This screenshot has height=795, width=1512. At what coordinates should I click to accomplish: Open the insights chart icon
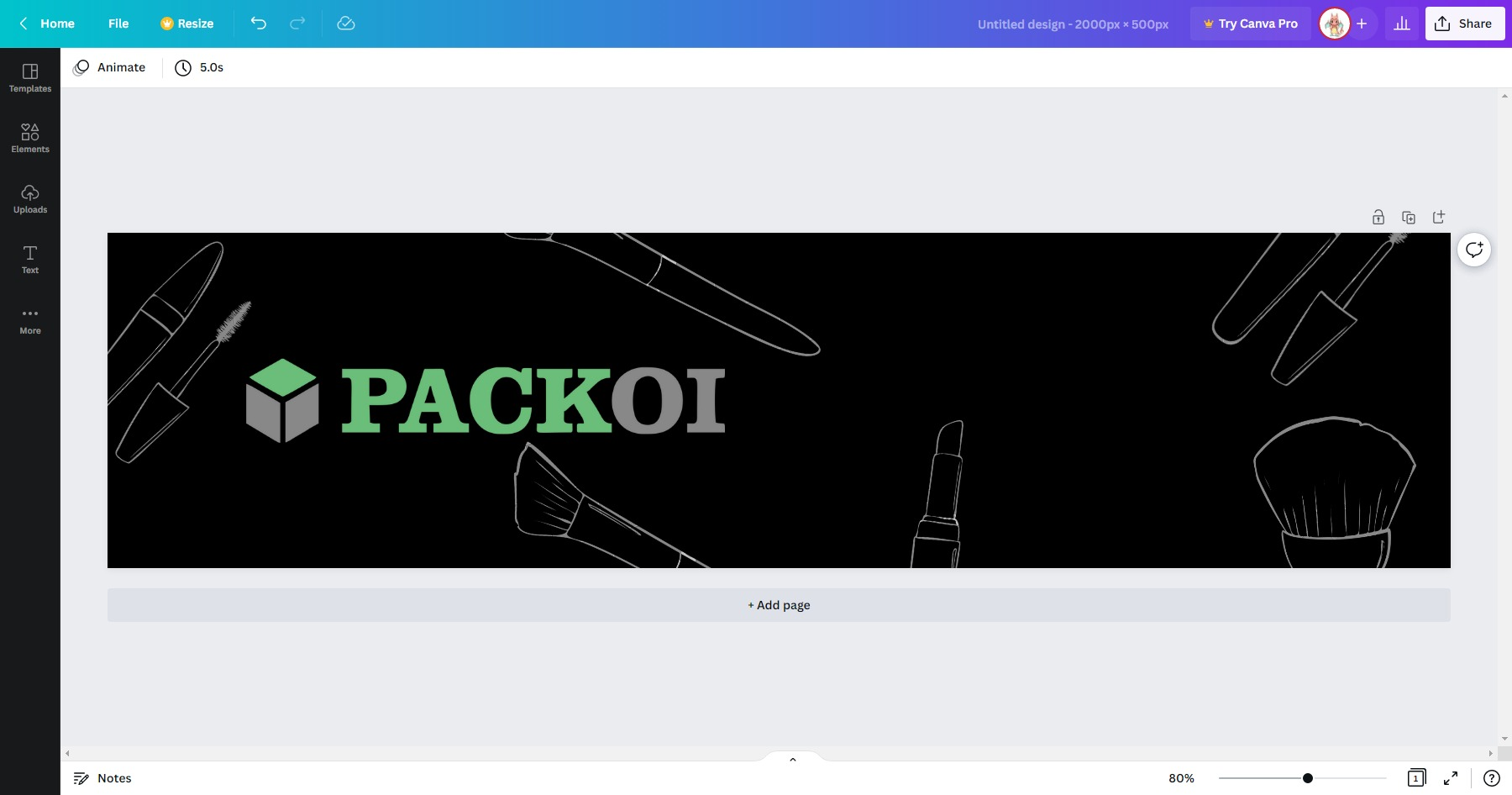click(1402, 24)
